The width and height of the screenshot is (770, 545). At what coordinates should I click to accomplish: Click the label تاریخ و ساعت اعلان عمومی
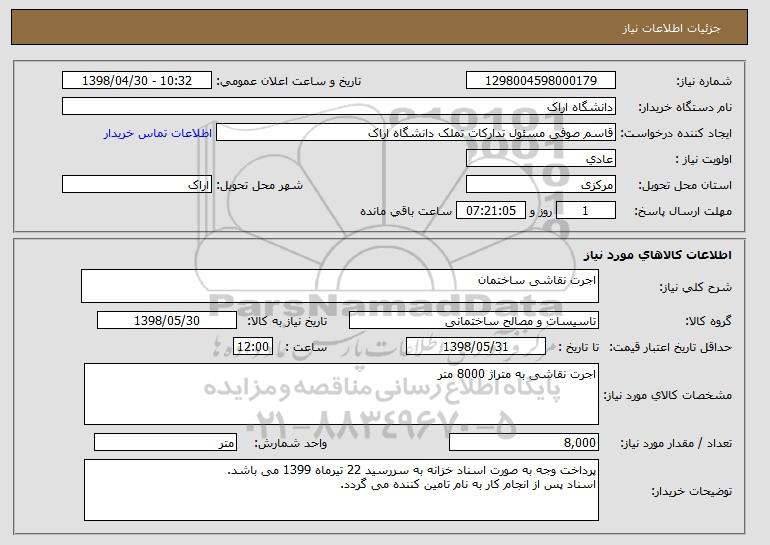click(x=289, y=82)
